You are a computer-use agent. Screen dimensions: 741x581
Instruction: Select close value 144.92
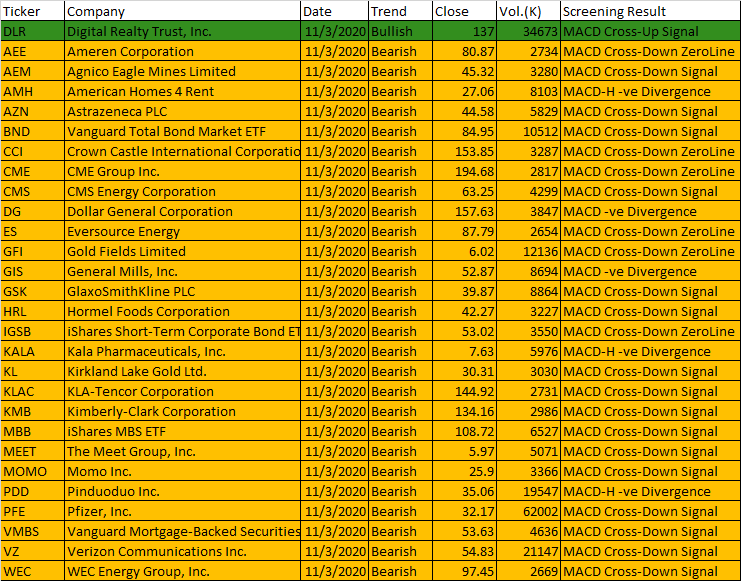pyautogui.click(x=465, y=391)
